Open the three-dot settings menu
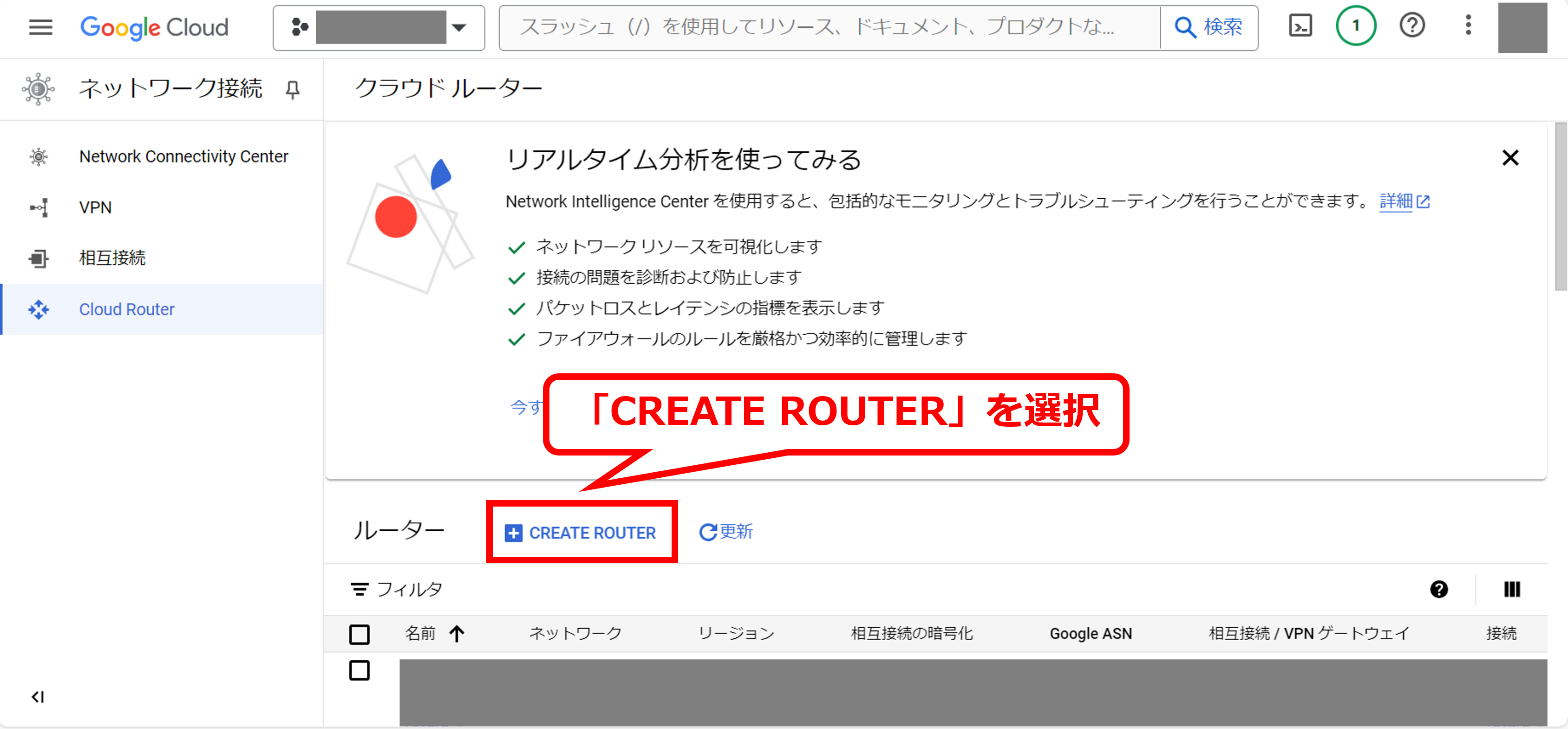Viewport: 1568px width, 729px height. click(1468, 26)
